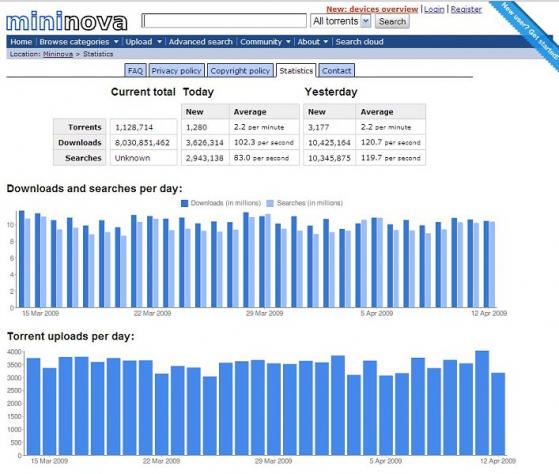Focus the torrent search text field
This screenshot has height=474, width=559.
tap(224, 21)
